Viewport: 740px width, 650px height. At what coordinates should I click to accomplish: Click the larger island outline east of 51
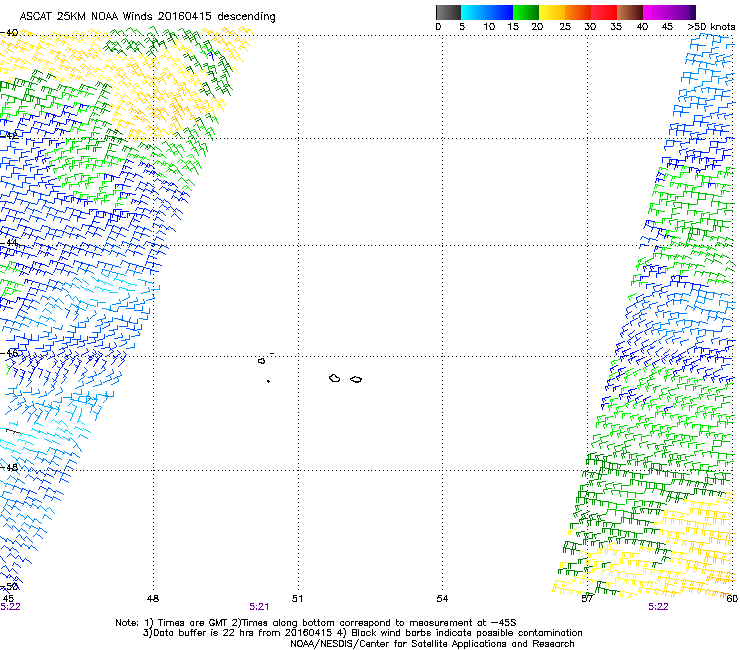335,378
